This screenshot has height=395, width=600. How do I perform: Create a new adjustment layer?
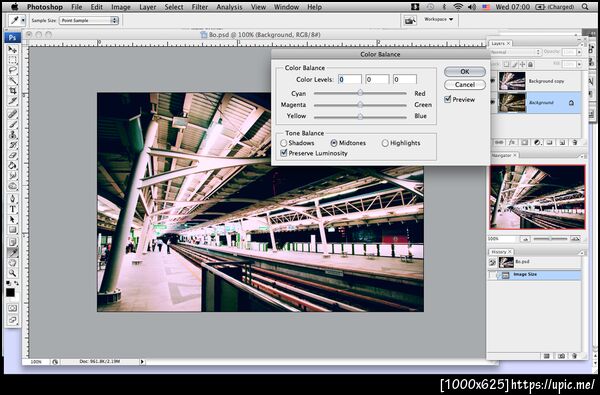537,142
